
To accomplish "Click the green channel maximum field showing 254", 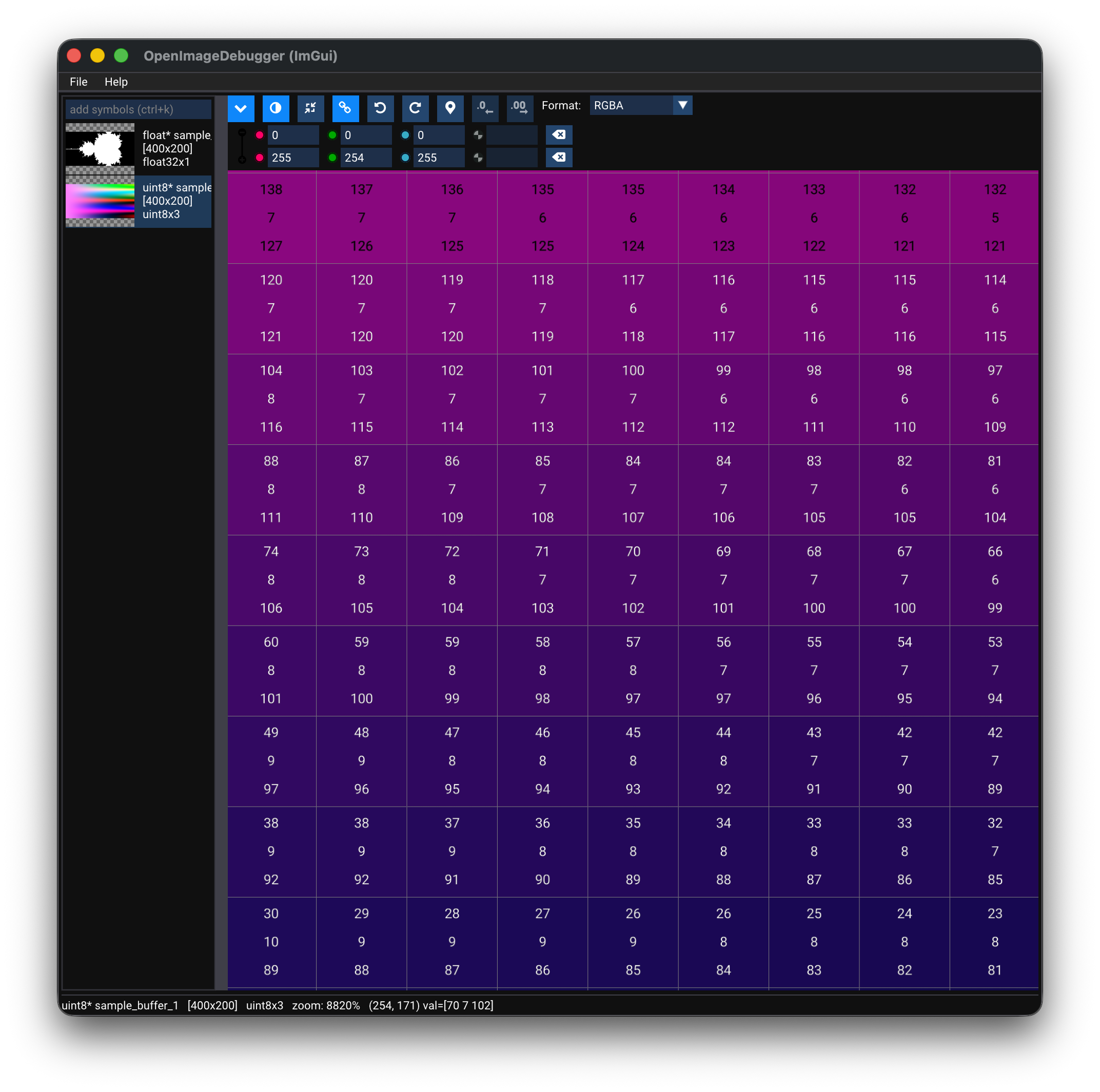I will 366,158.
